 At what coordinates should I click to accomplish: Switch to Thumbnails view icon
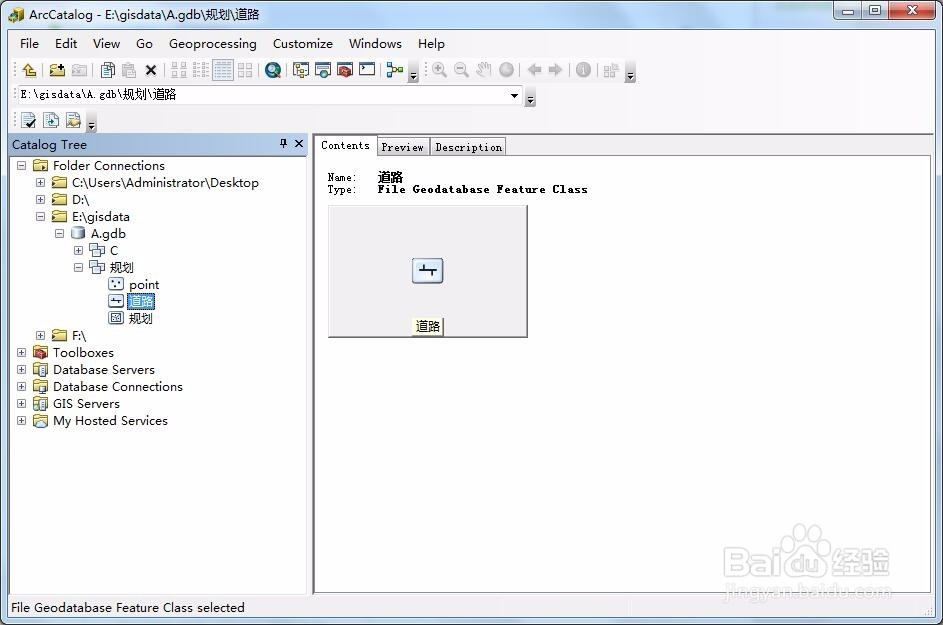point(245,70)
